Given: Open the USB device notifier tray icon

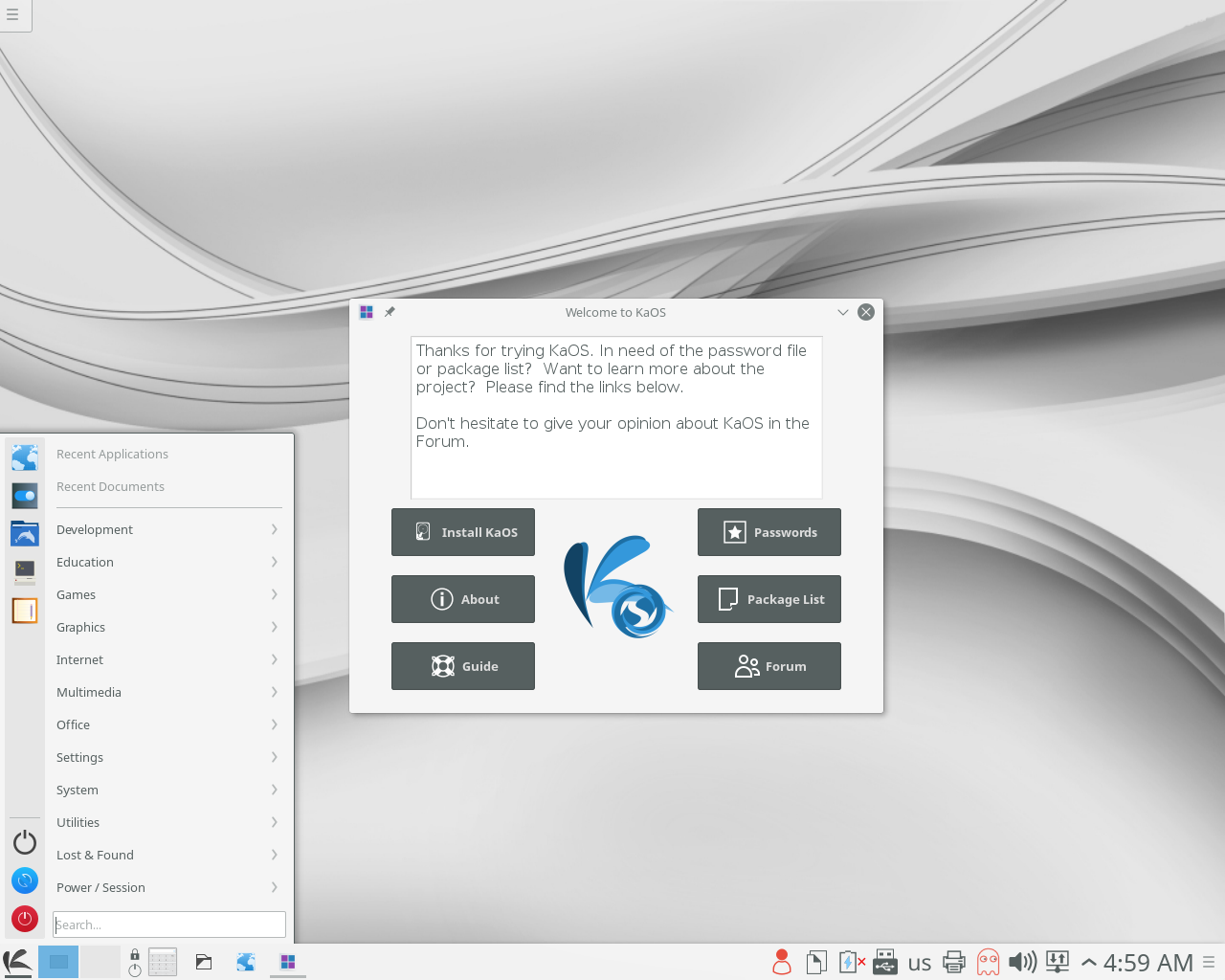Looking at the screenshot, I should pos(885,962).
